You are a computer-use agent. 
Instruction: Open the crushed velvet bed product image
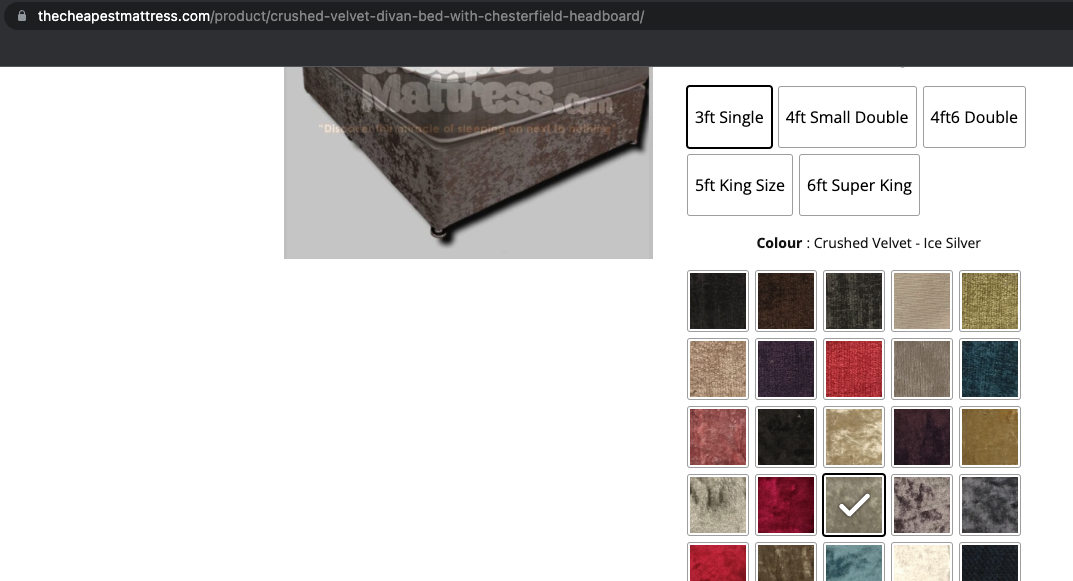pyautogui.click(x=468, y=162)
